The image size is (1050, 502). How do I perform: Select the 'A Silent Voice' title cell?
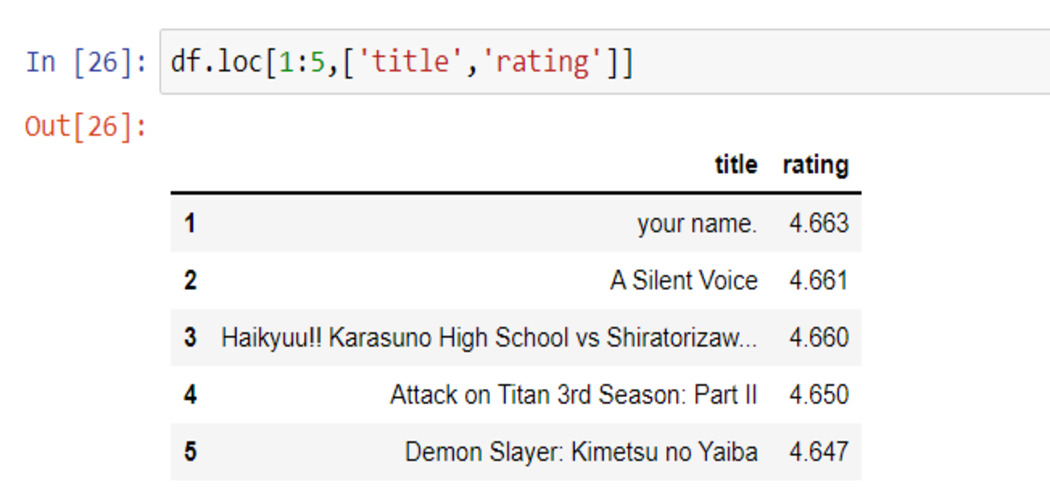click(x=684, y=281)
